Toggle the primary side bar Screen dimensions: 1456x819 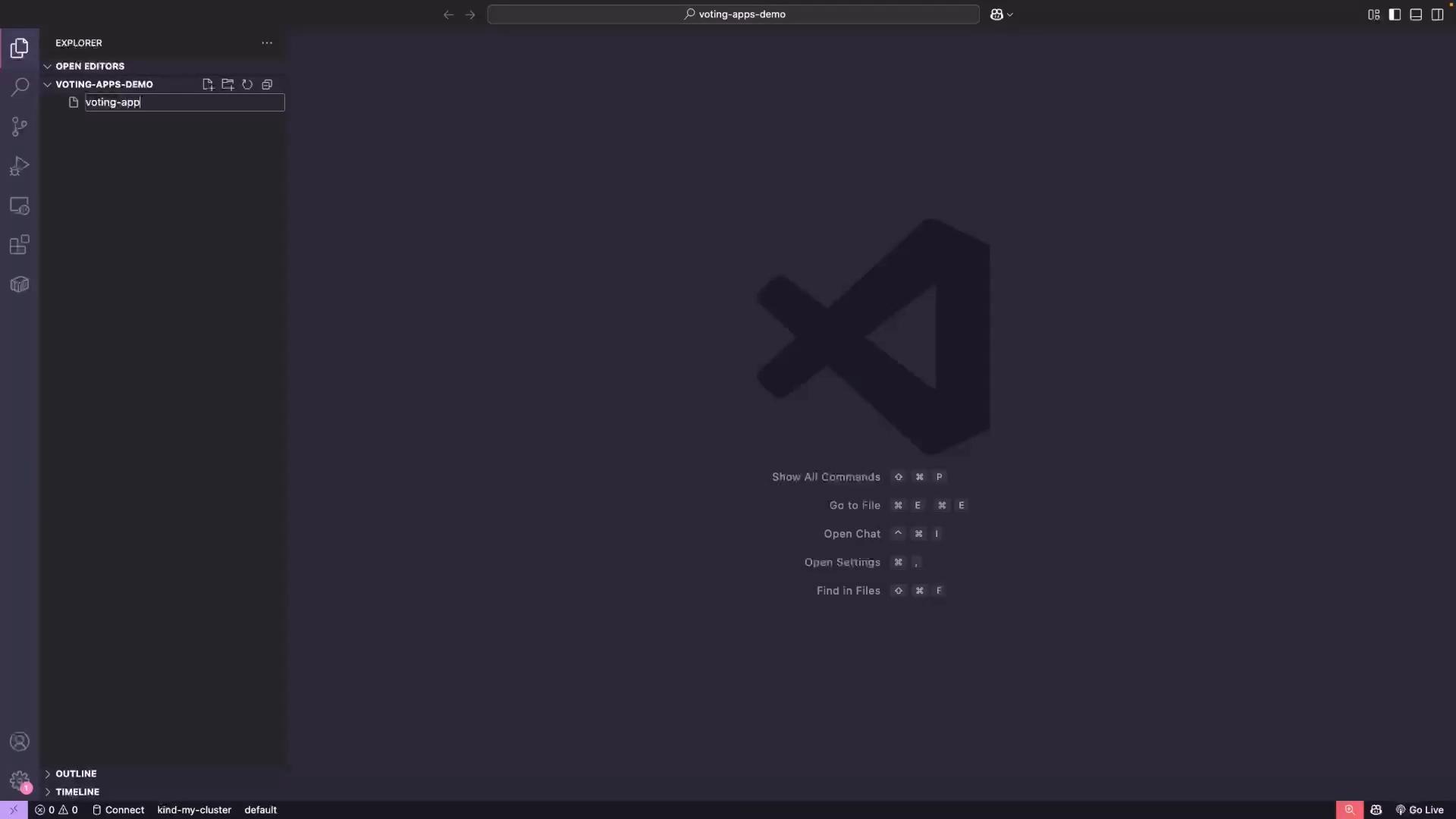click(1395, 14)
